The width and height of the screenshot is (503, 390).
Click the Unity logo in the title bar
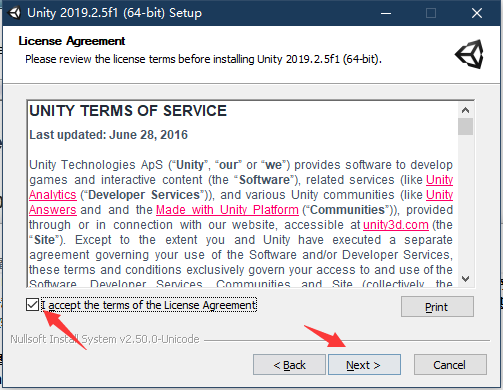point(14,13)
